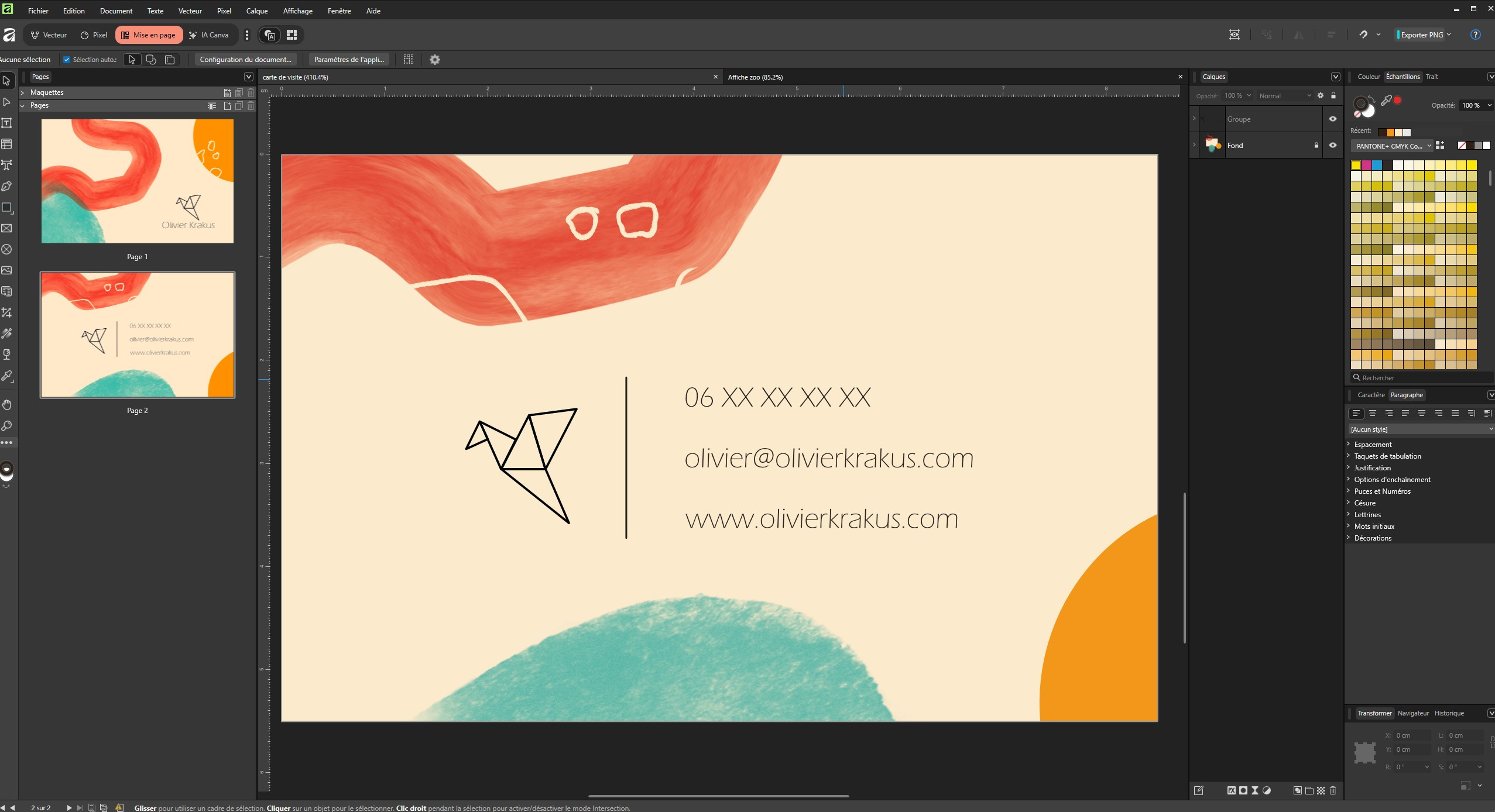1495x812 pixels.
Task: Pick the magenta swatch in palette
Action: (1366, 166)
